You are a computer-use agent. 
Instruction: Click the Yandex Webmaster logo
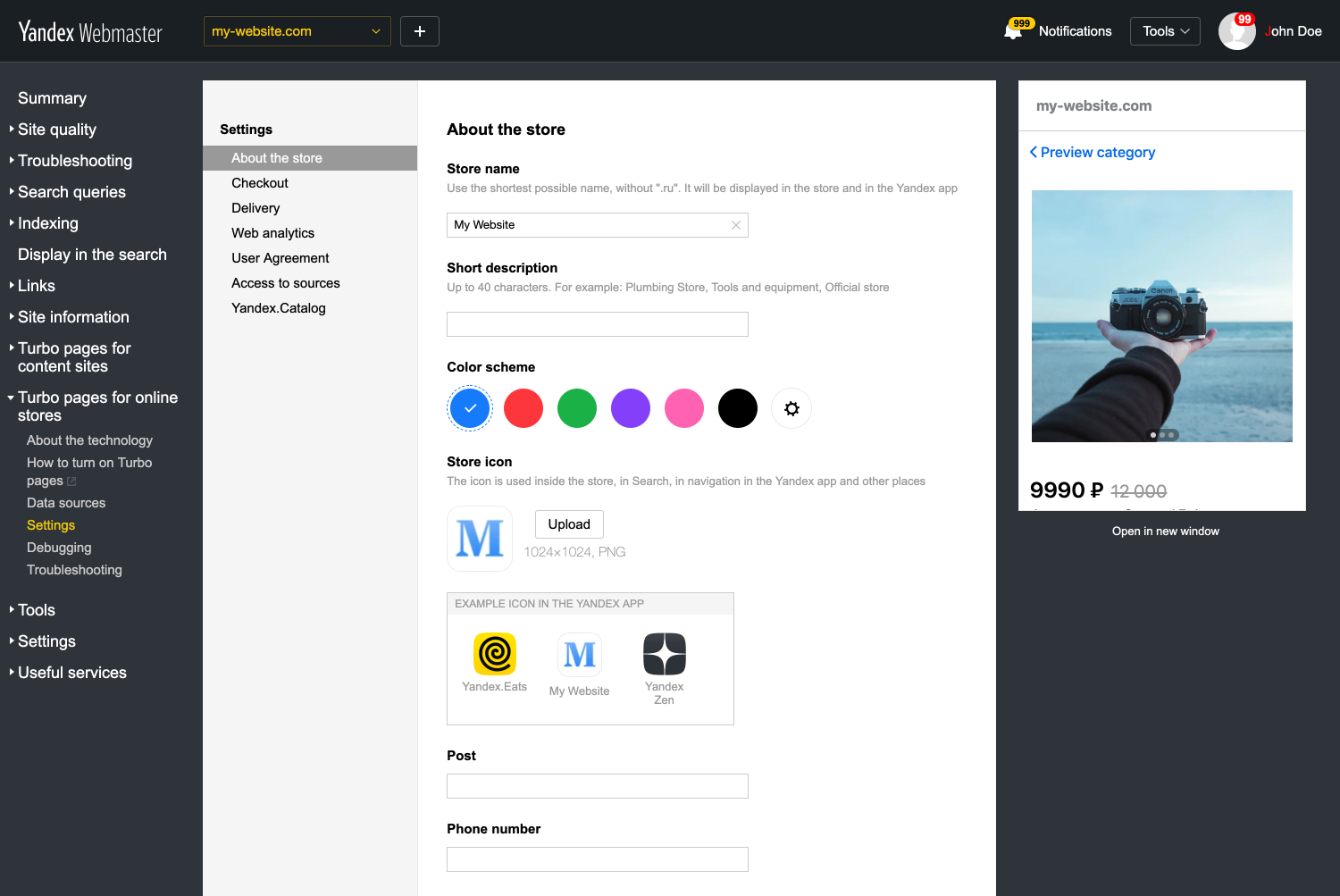pos(90,32)
